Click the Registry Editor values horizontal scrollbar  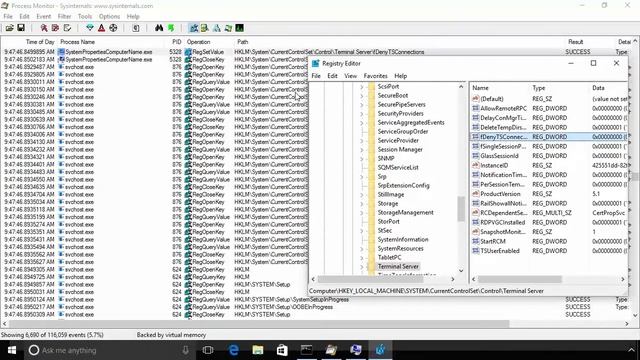pos(519,279)
